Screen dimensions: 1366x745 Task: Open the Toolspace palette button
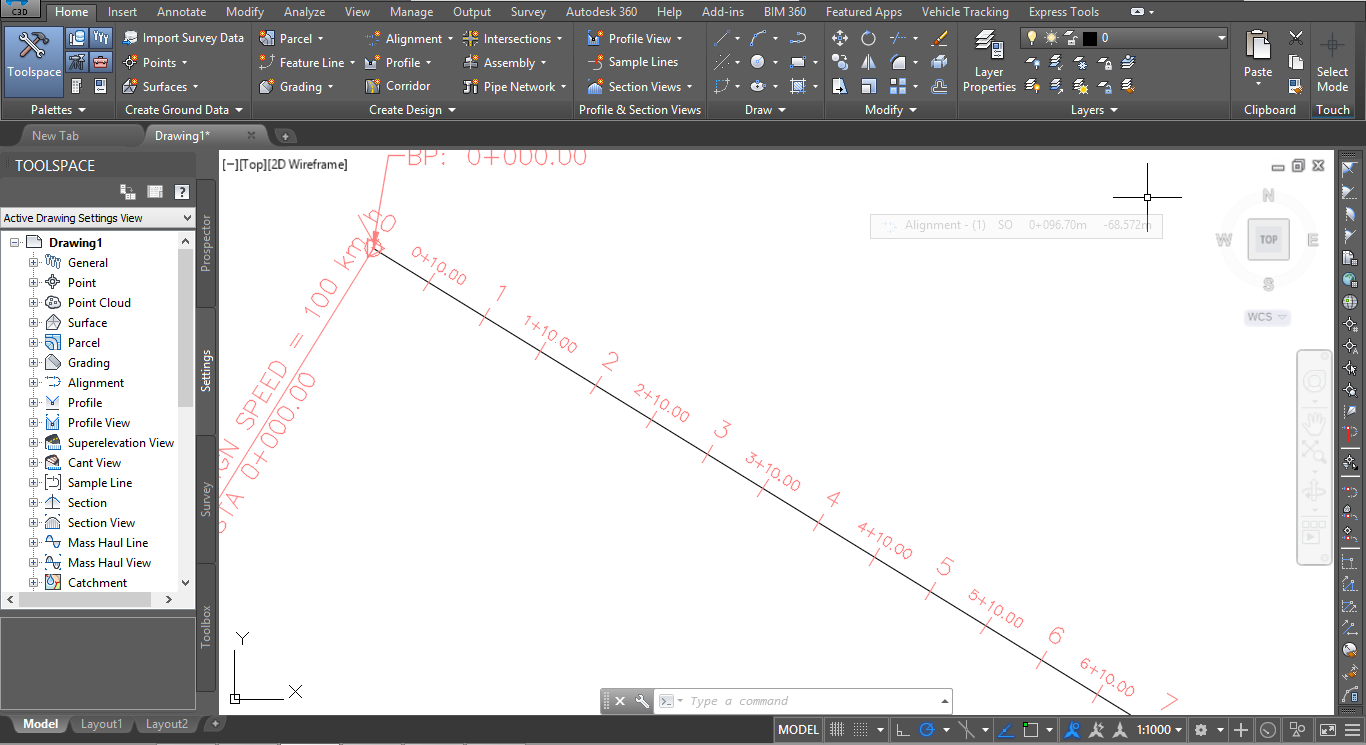pyautogui.click(x=34, y=60)
